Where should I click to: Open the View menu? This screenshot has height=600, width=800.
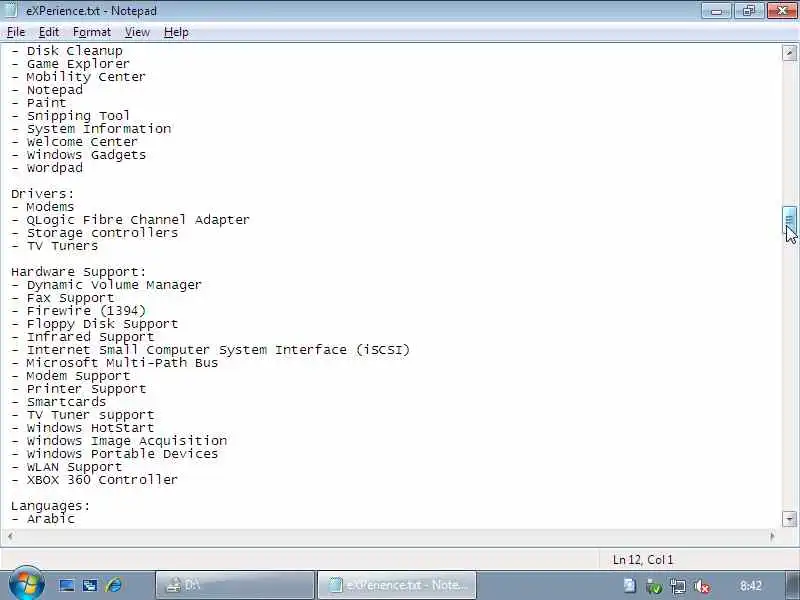click(137, 32)
